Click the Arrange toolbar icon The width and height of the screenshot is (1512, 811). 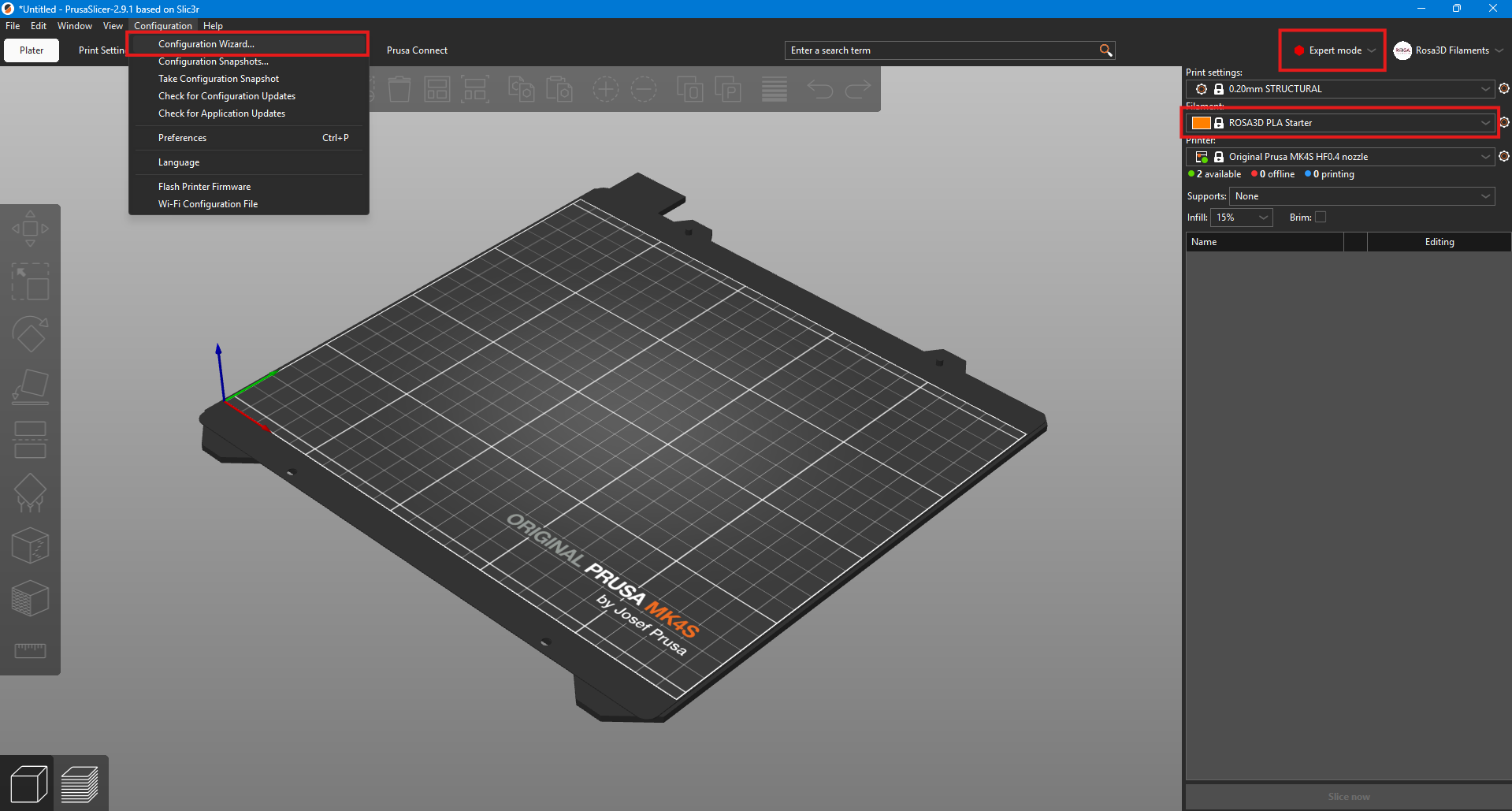click(437, 89)
